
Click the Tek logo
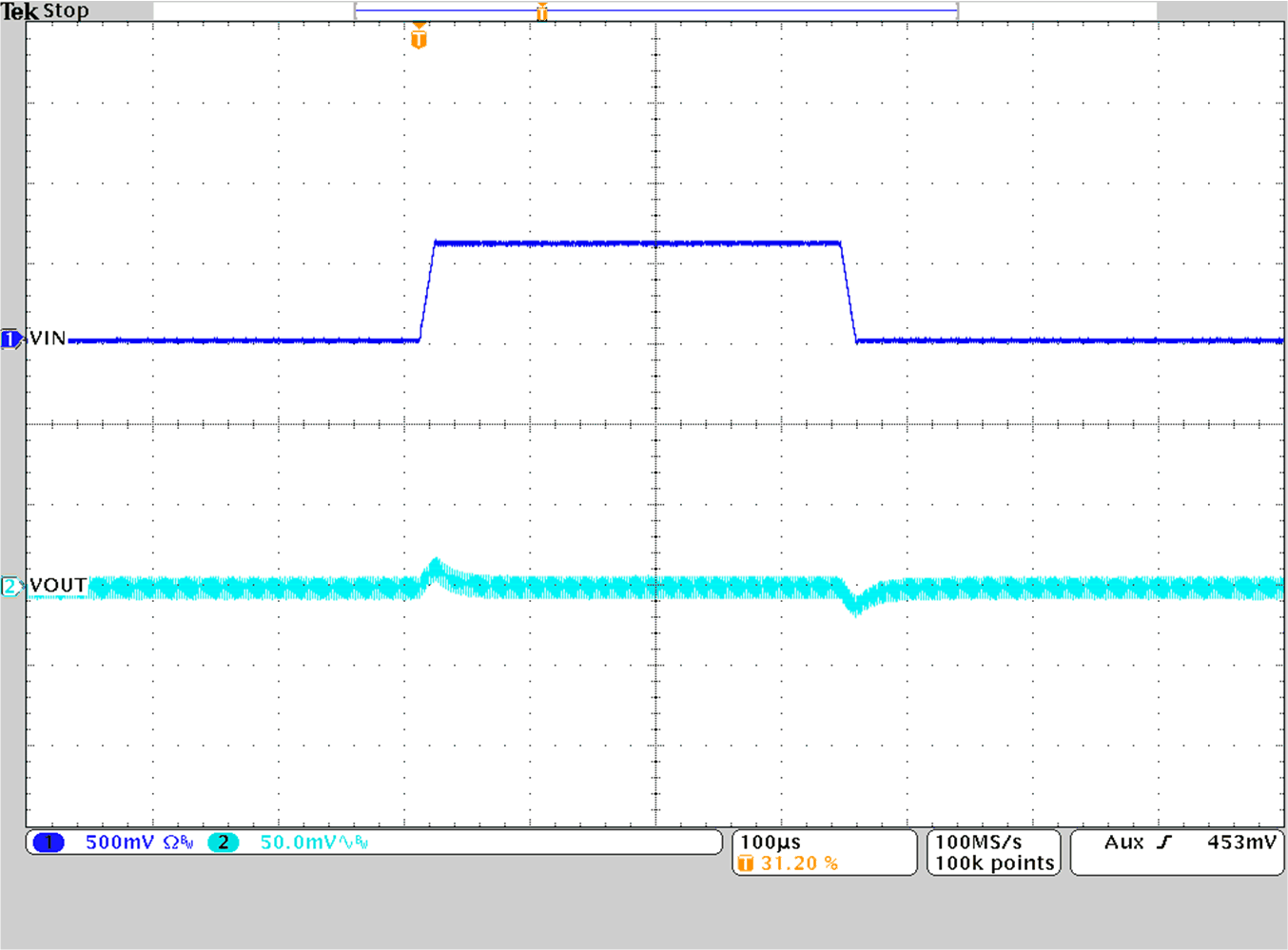pyautogui.click(x=21, y=10)
